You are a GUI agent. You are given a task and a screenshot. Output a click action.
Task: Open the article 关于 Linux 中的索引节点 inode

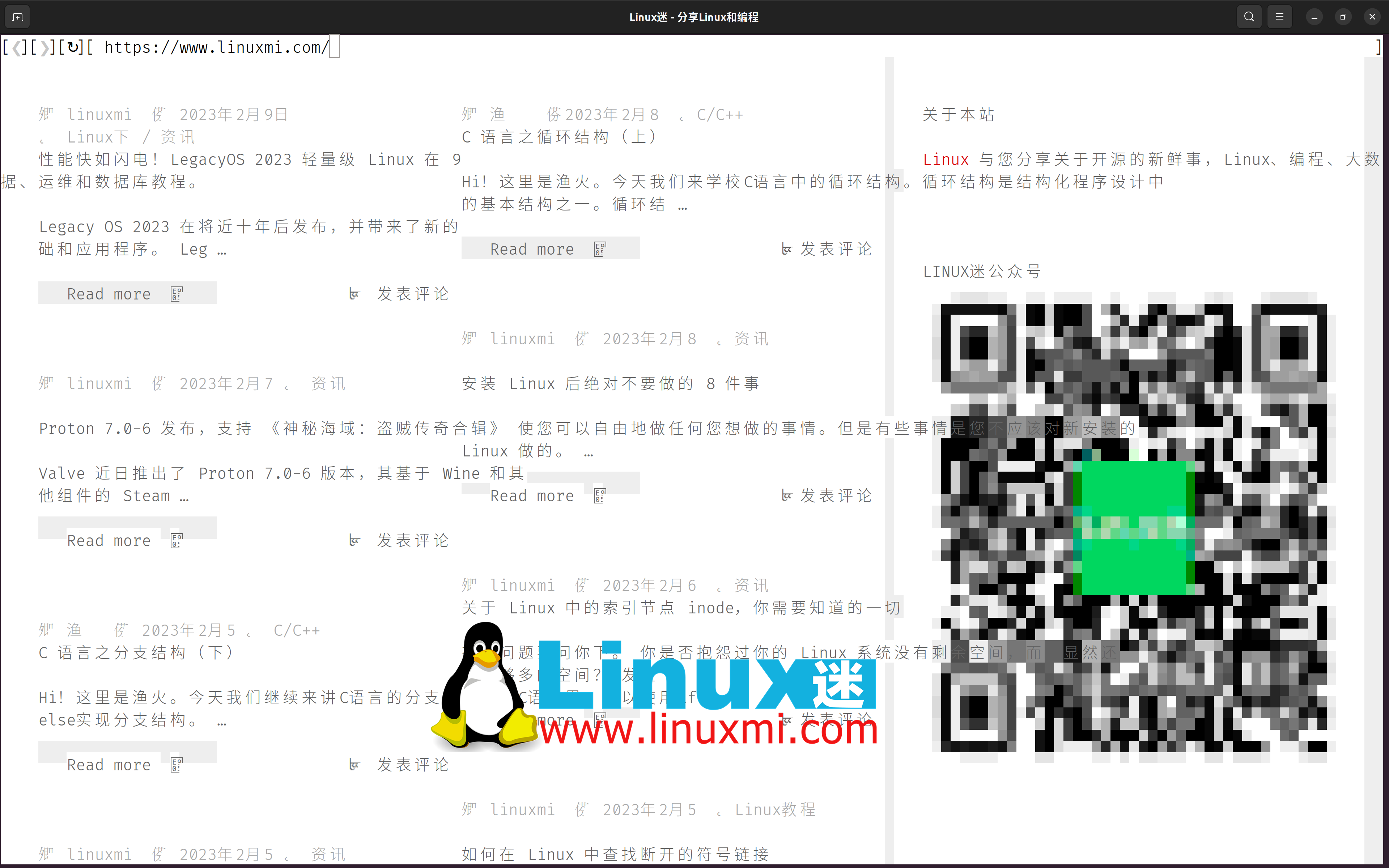(x=681, y=608)
